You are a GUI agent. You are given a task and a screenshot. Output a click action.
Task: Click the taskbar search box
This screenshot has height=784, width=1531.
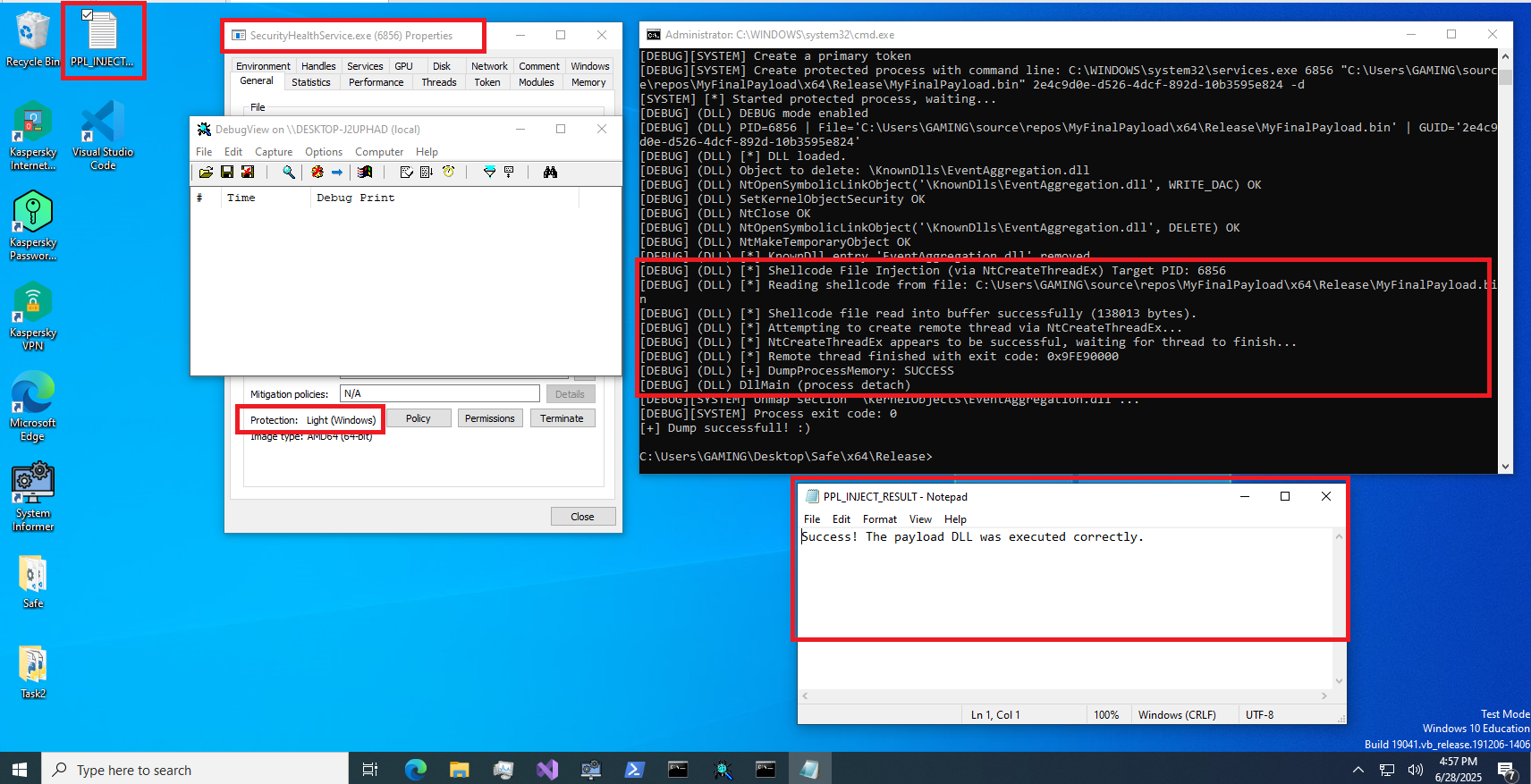click(x=195, y=769)
